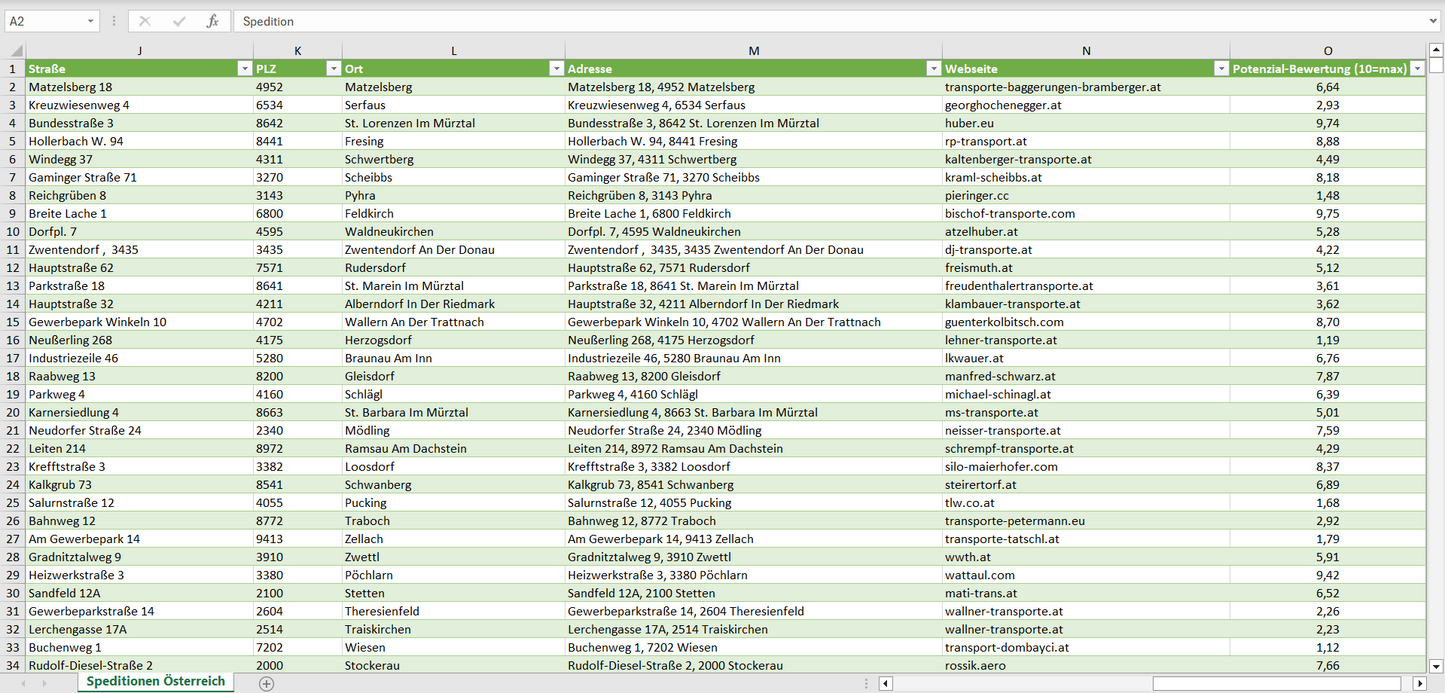This screenshot has height=693, width=1445.
Task: Click the Insert Function fx icon
Action: click(x=212, y=21)
